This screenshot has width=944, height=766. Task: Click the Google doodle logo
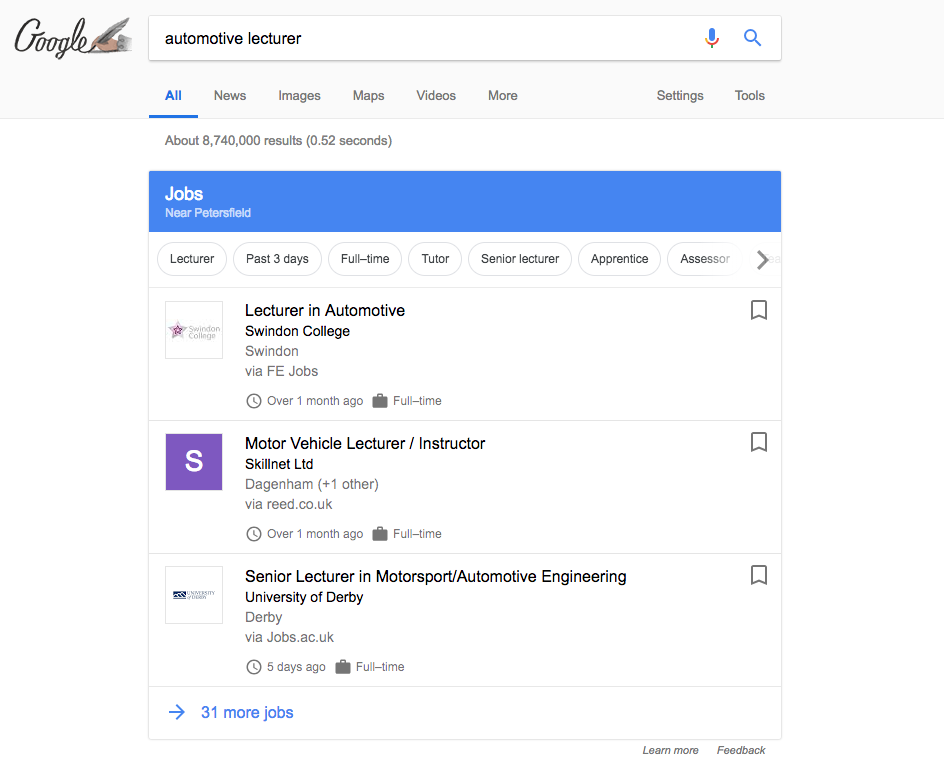click(73, 38)
